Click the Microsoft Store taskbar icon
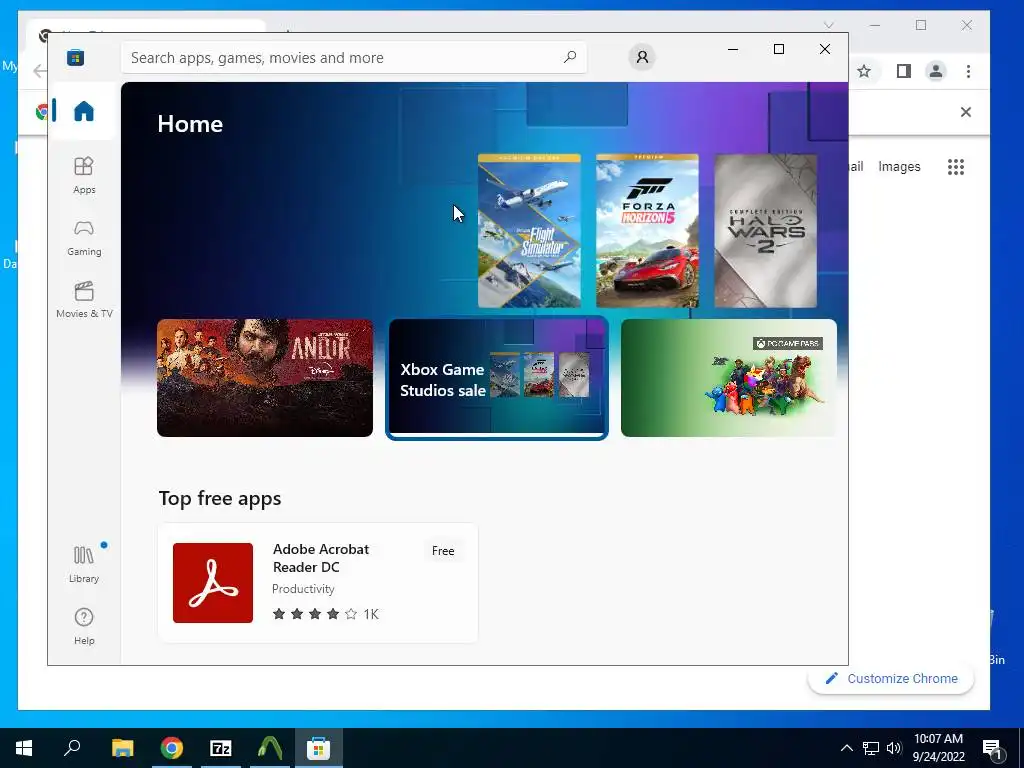The width and height of the screenshot is (1024, 768). [319, 748]
